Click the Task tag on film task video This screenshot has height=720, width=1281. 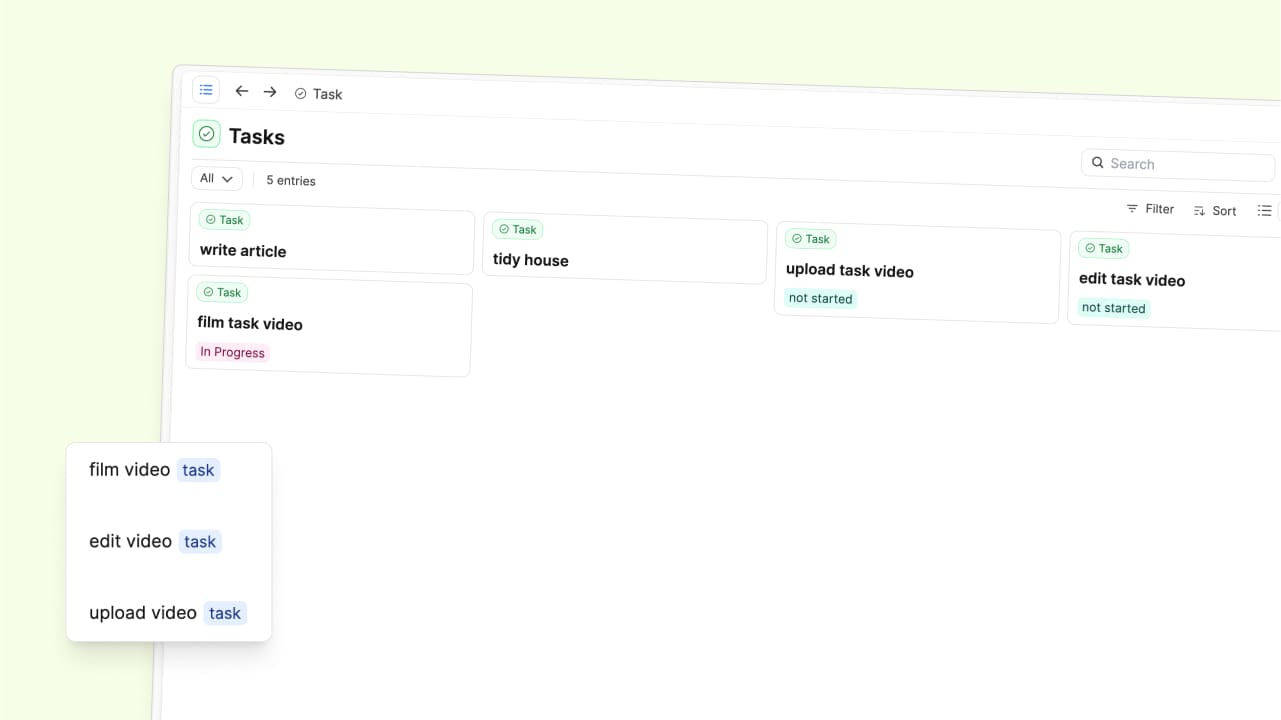(x=222, y=293)
